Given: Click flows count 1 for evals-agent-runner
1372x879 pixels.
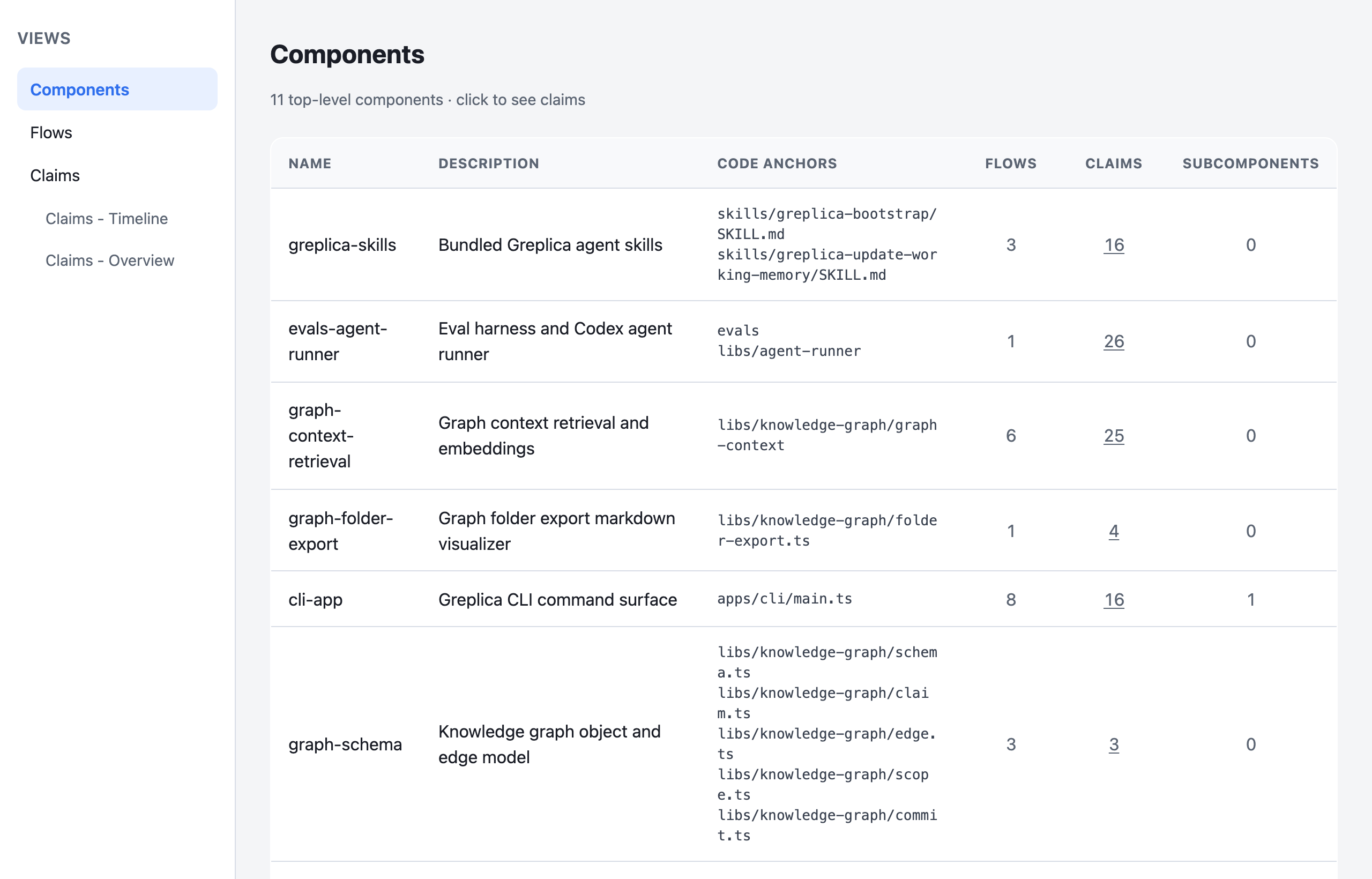Looking at the screenshot, I should [1011, 341].
